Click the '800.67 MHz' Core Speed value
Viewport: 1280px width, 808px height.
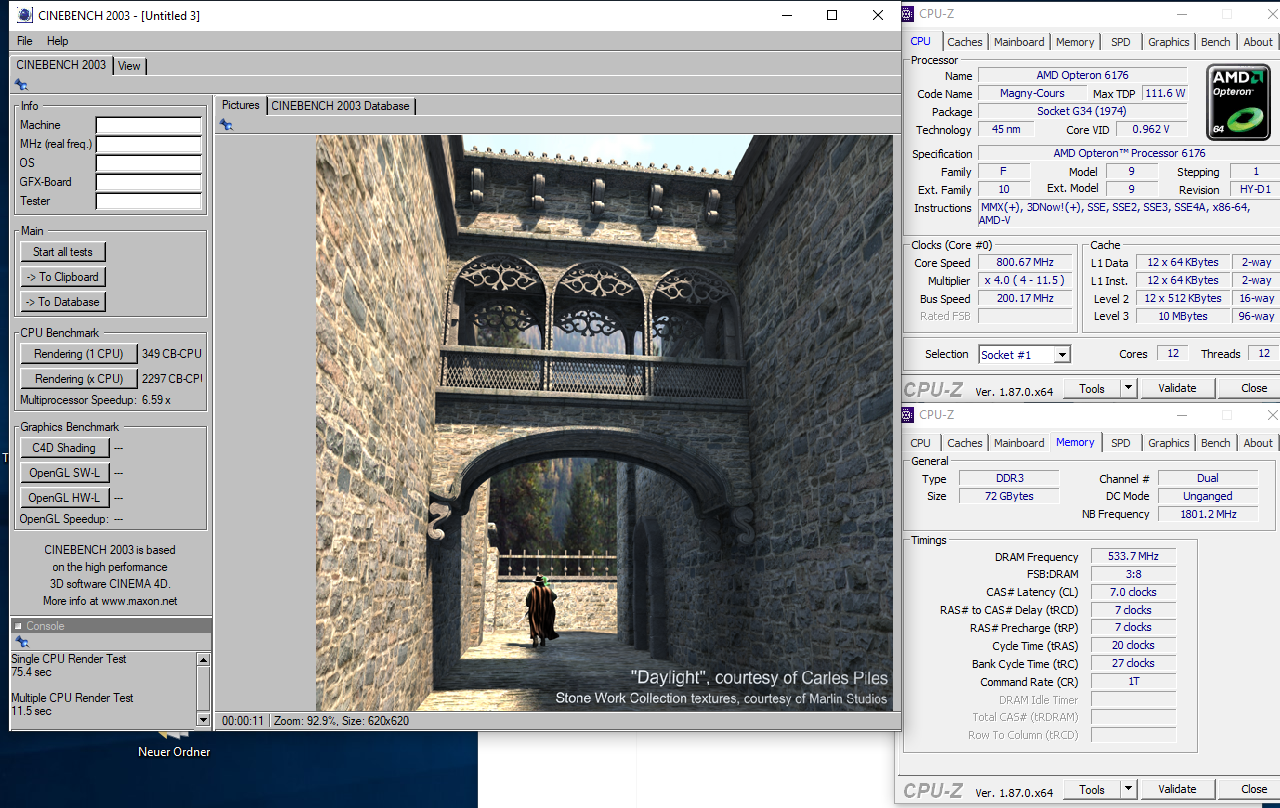1026,263
